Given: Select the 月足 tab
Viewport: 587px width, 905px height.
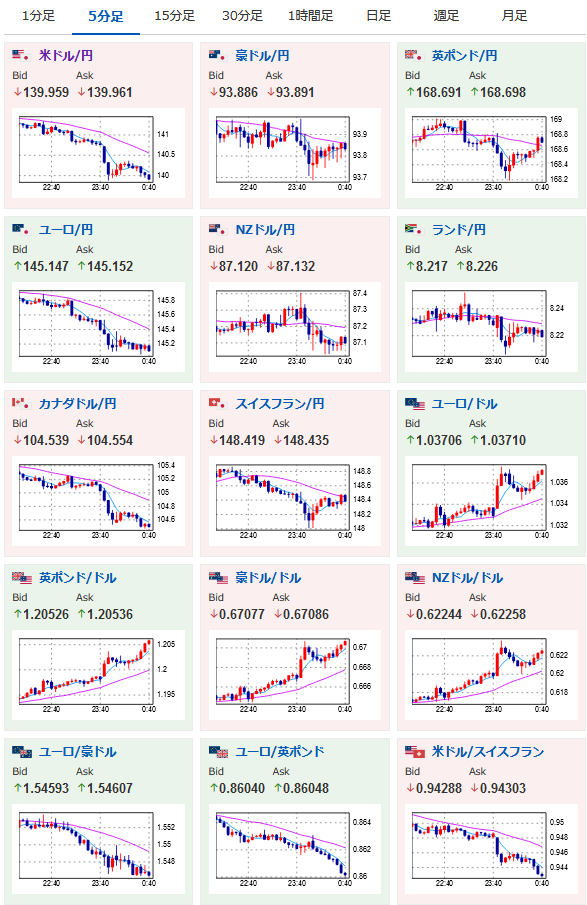Looking at the screenshot, I should tap(514, 16).
